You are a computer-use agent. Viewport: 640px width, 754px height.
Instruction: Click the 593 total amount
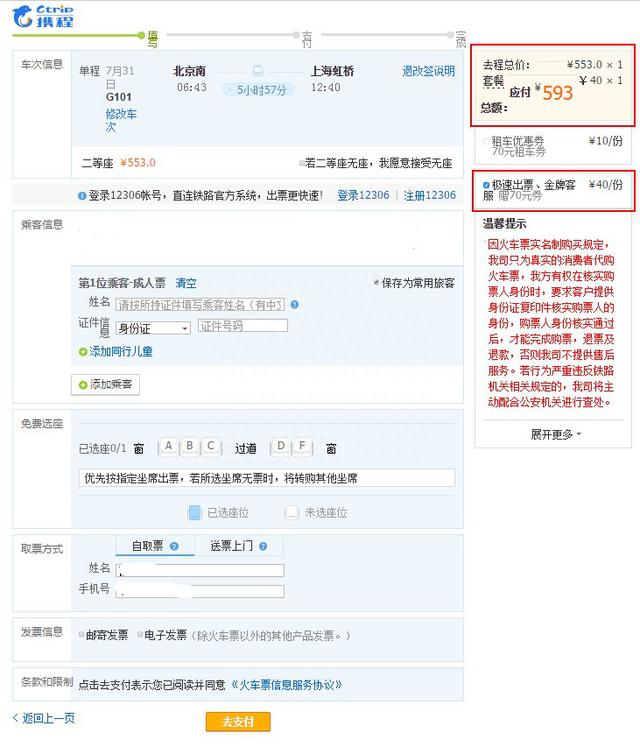557,93
